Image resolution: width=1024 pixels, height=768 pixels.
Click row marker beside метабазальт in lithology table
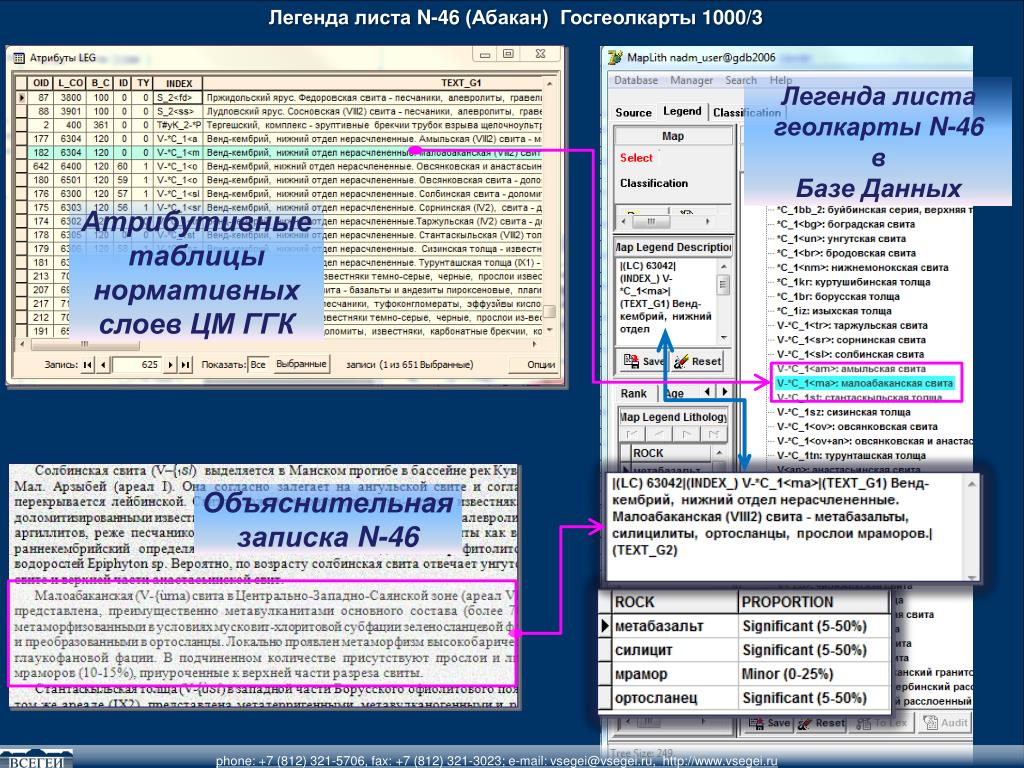pos(605,626)
